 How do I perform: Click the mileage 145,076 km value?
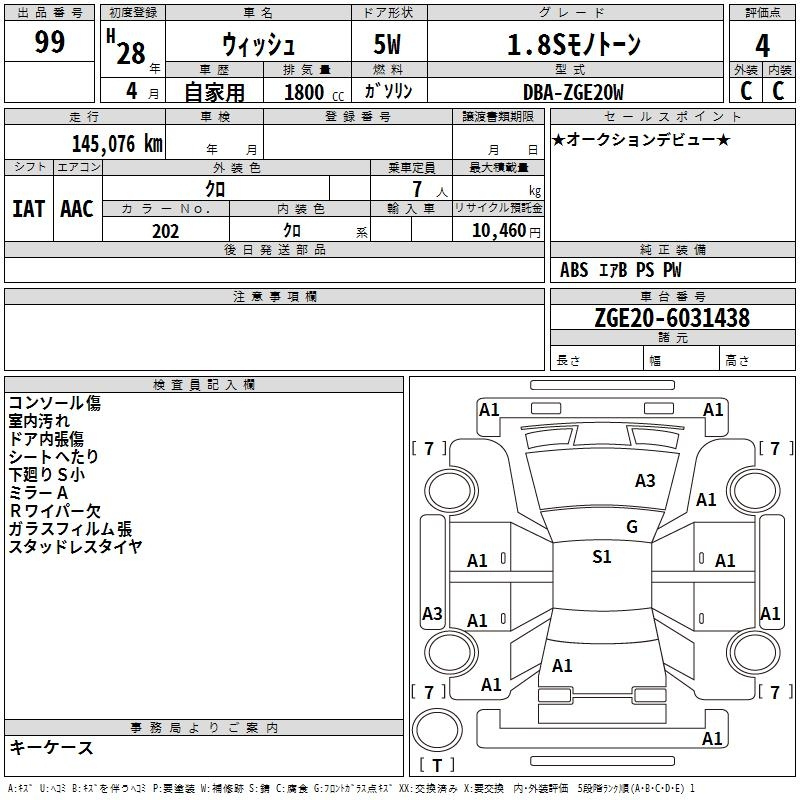[116, 143]
